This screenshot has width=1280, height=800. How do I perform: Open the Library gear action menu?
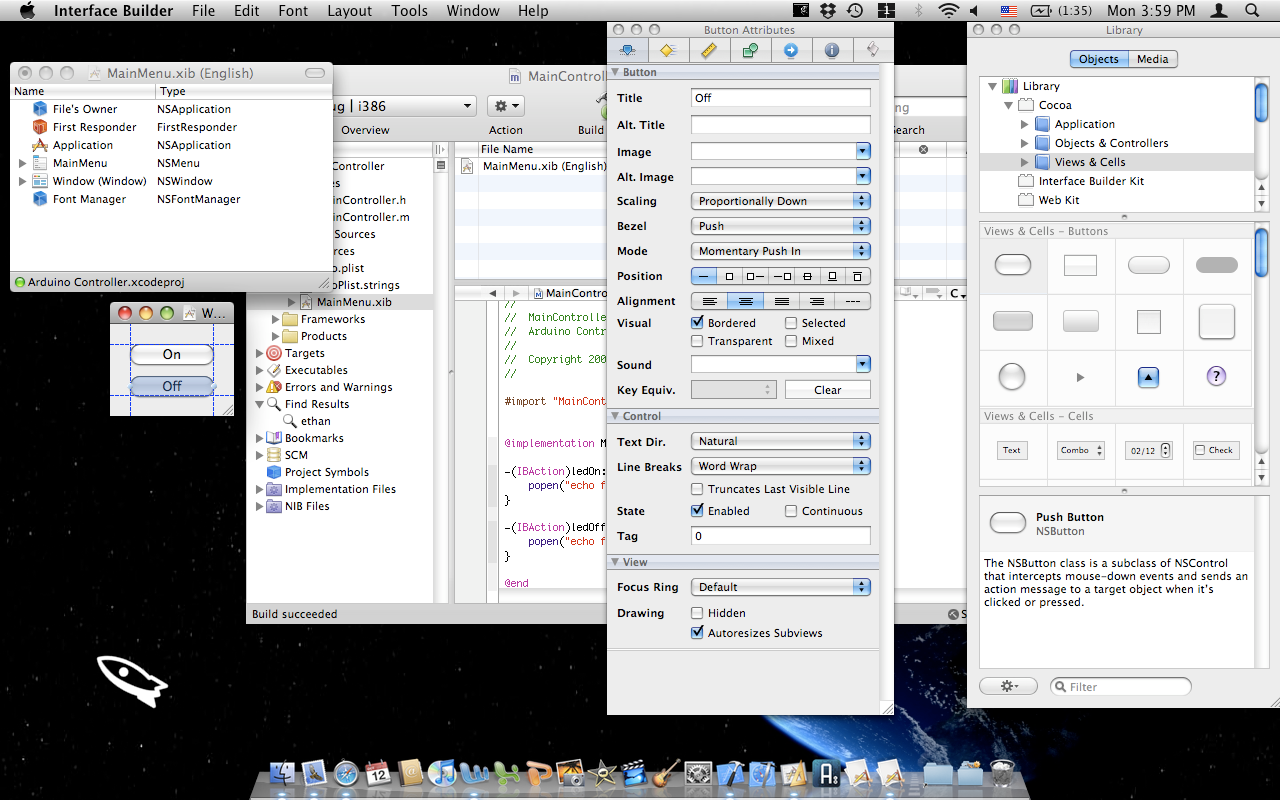point(1008,686)
